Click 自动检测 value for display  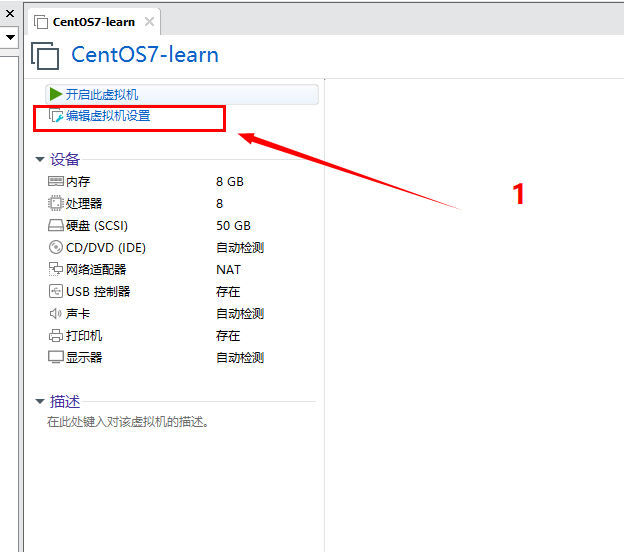click(x=240, y=358)
